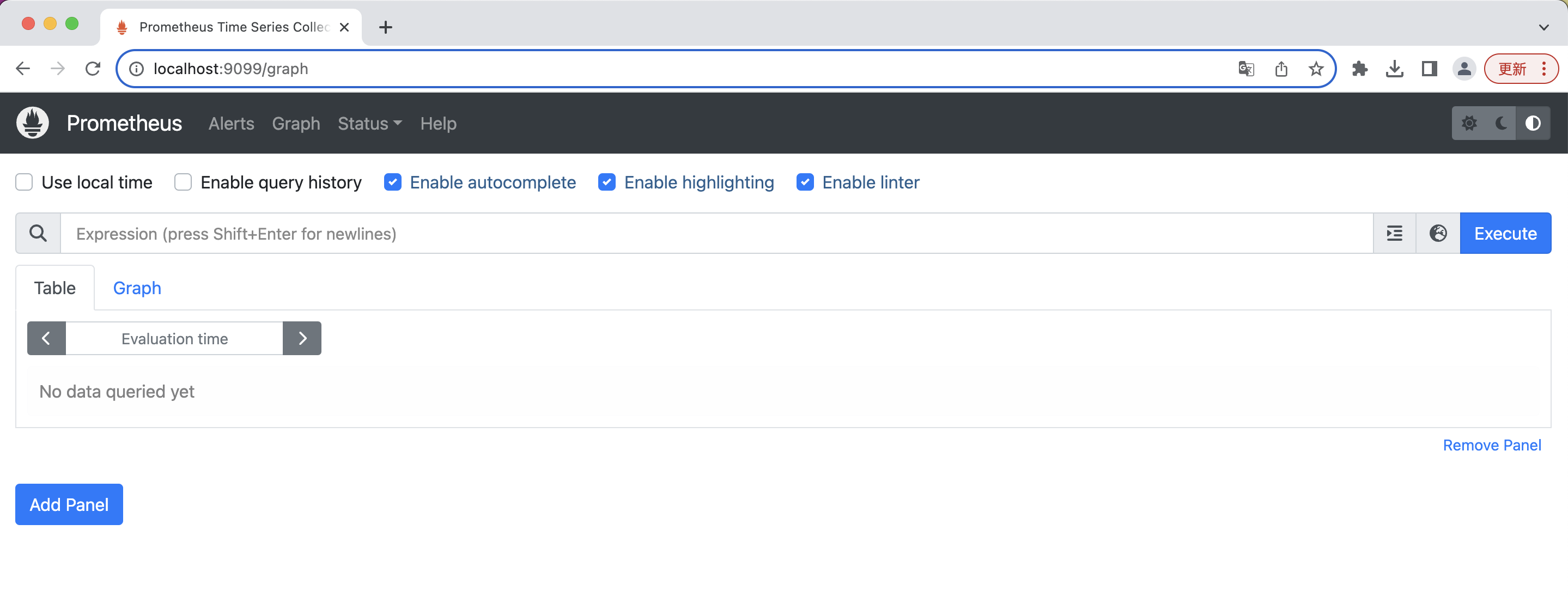The image size is (1568, 597).
Task: Click the format/indent icon next to Execute
Action: (1394, 233)
